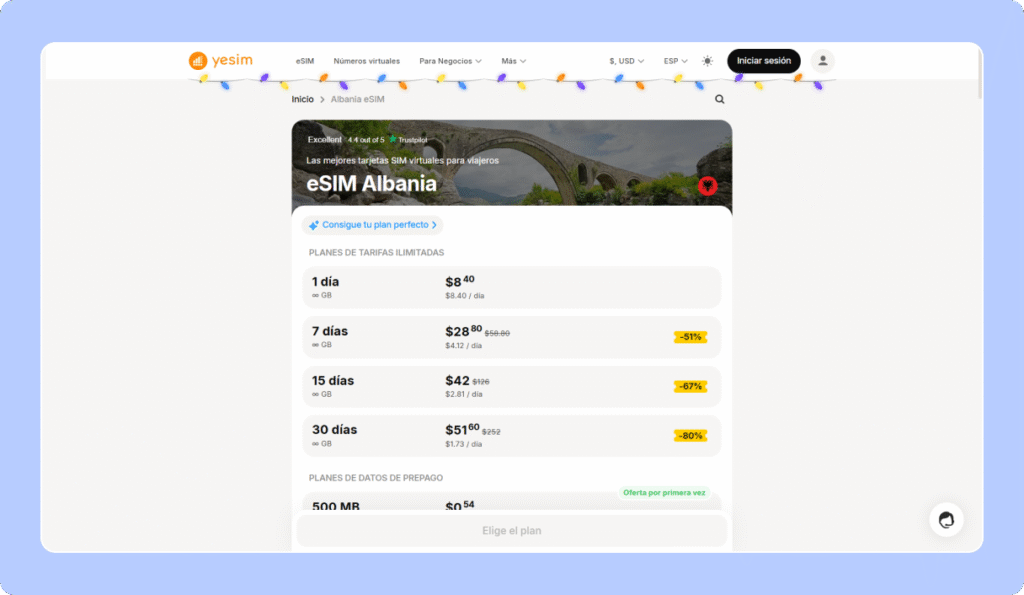Expand the Para Negocios menu
1024x595 pixels.
(x=450, y=61)
